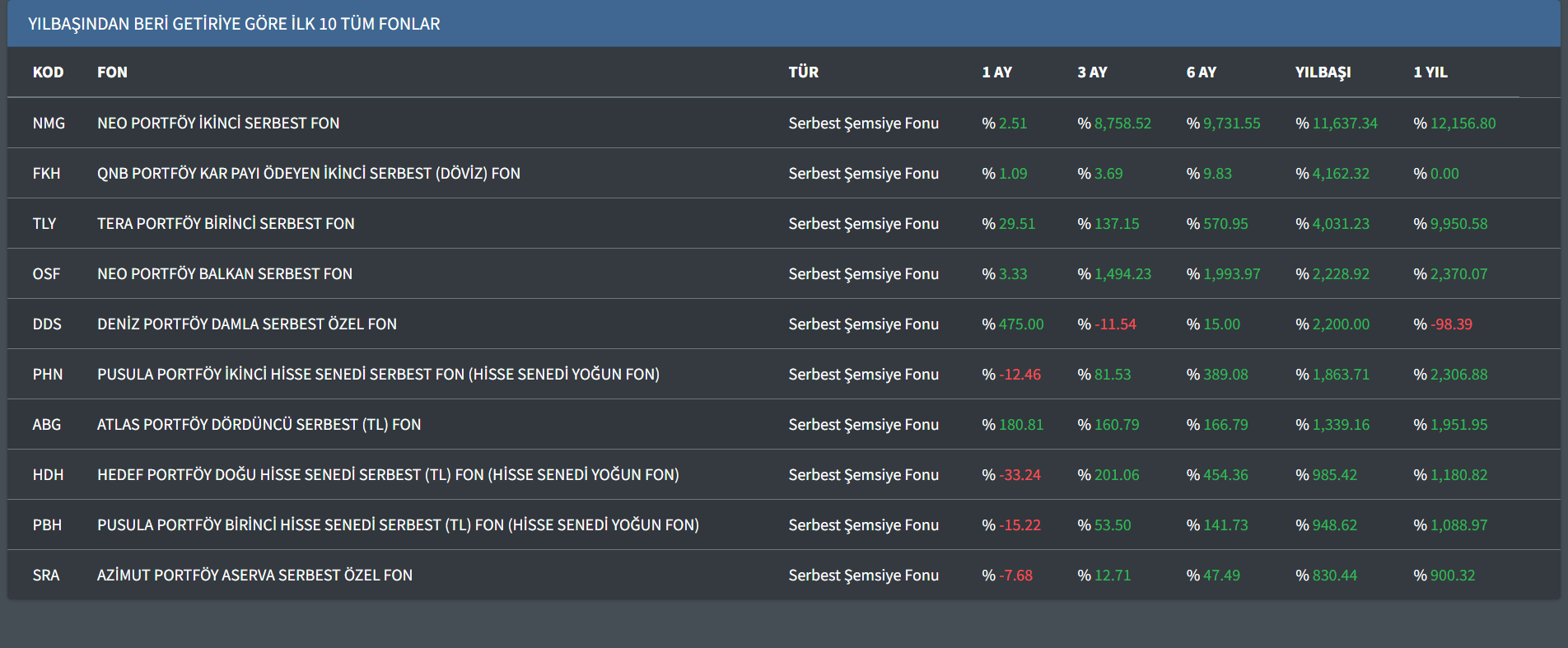This screenshot has height=648, width=1568.
Task: Click the 3 AY column header
Action: (1092, 72)
